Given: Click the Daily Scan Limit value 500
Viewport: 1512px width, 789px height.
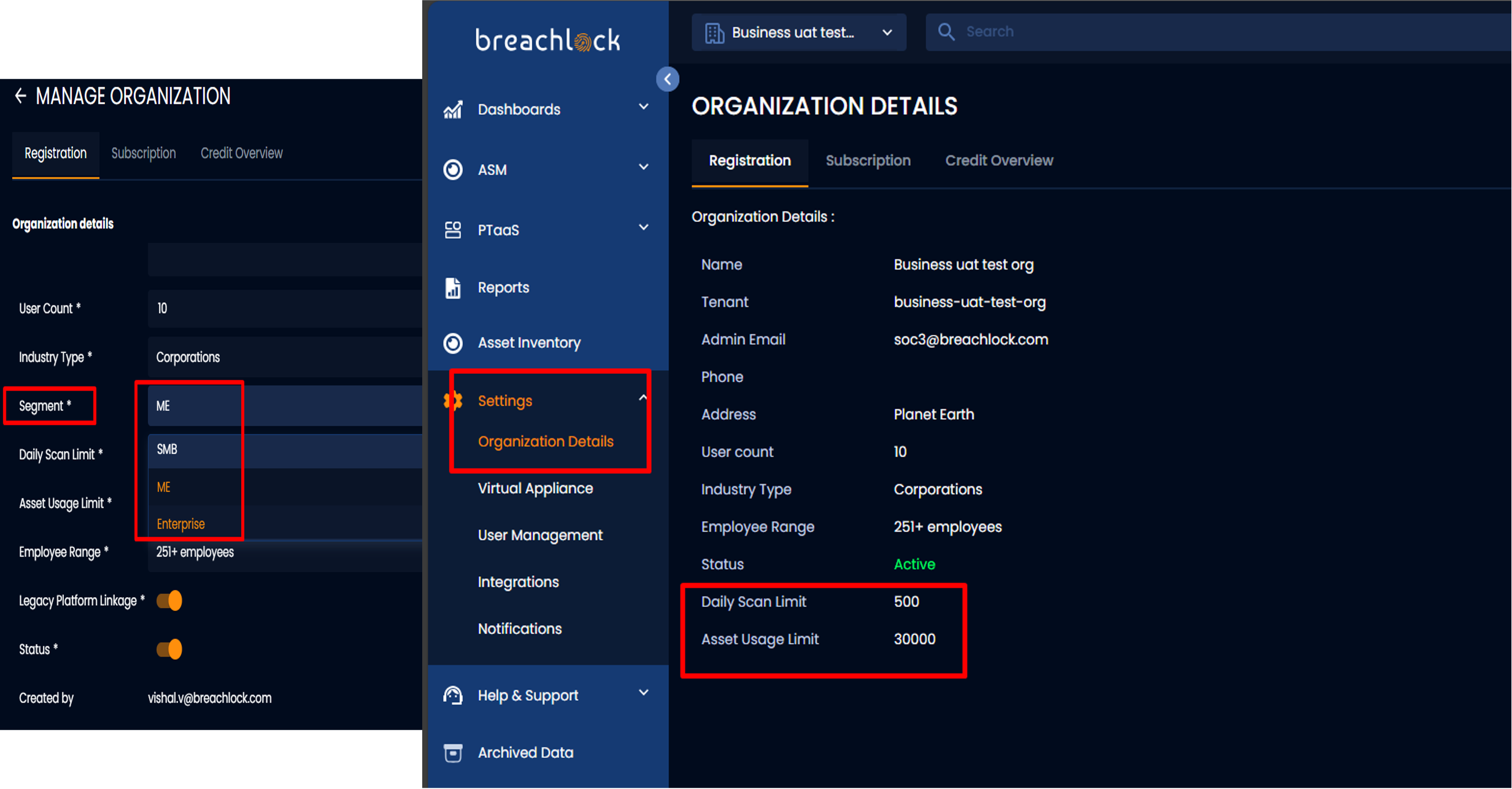Looking at the screenshot, I should pyautogui.click(x=907, y=602).
